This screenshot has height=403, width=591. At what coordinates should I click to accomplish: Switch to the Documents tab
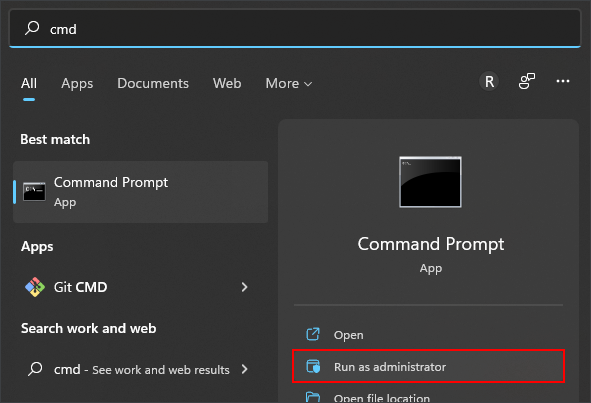coord(153,83)
